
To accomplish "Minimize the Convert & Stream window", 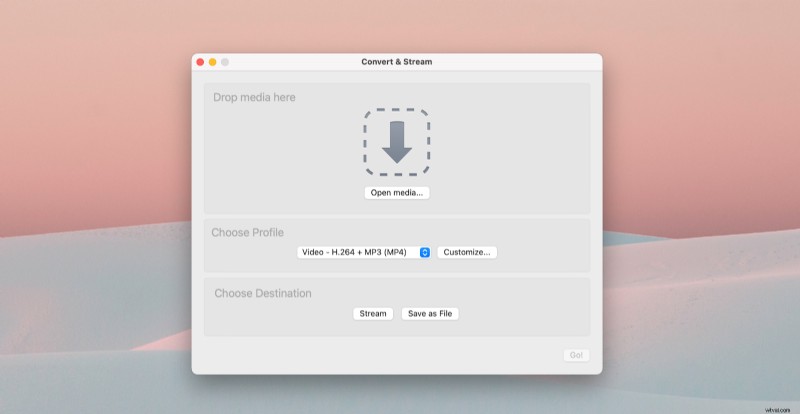I will [x=212, y=62].
